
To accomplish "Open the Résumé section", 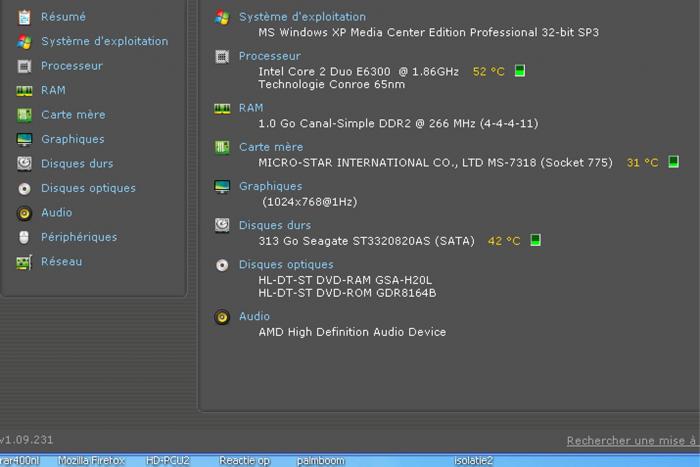I will [63, 17].
